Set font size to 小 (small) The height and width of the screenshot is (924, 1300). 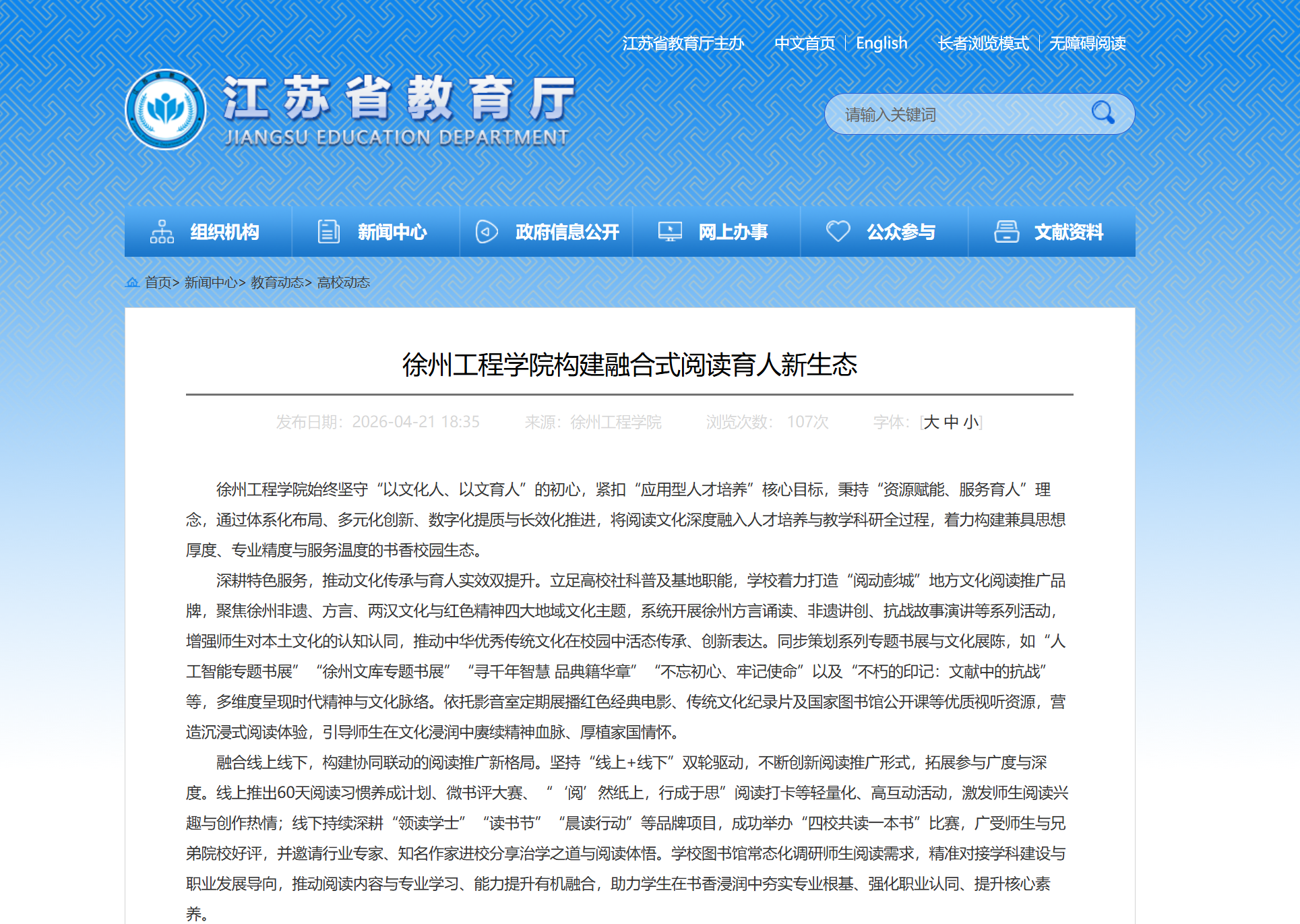[971, 423]
